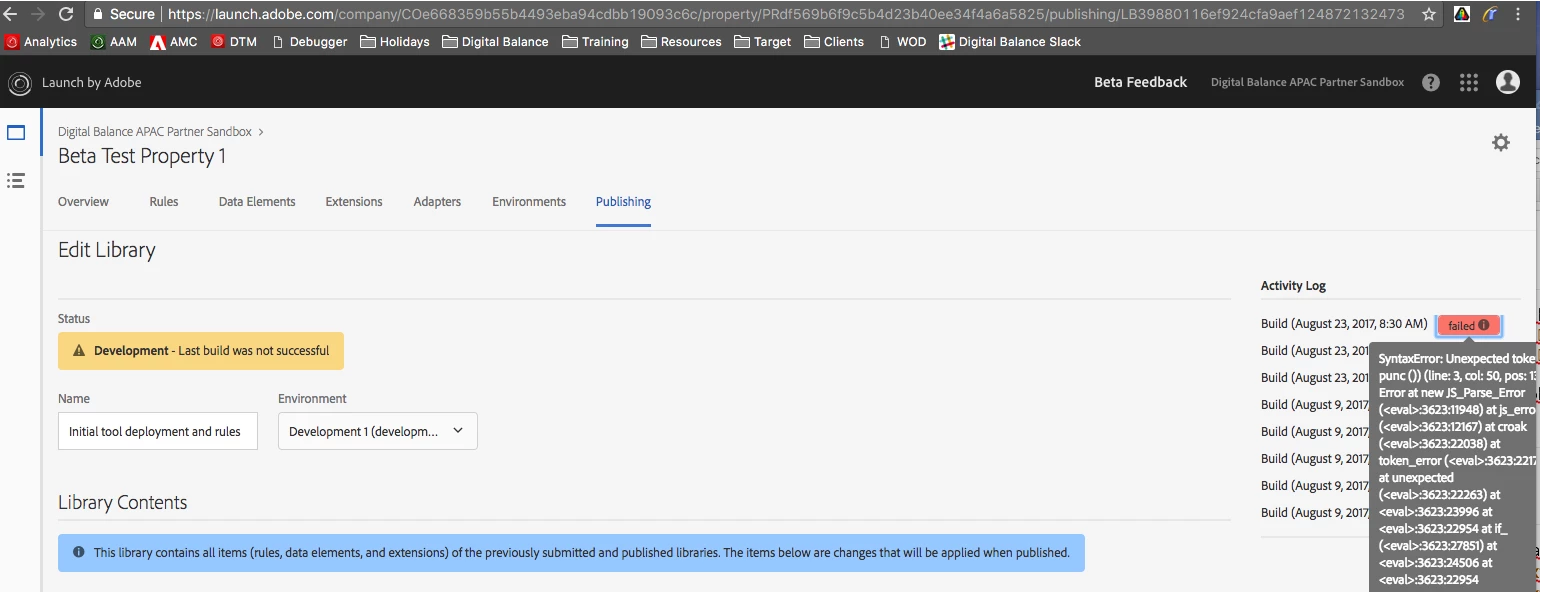This screenshot has width=1541, height=592.
Task: Open the WOD bookmark
Action: pos(902,42)
